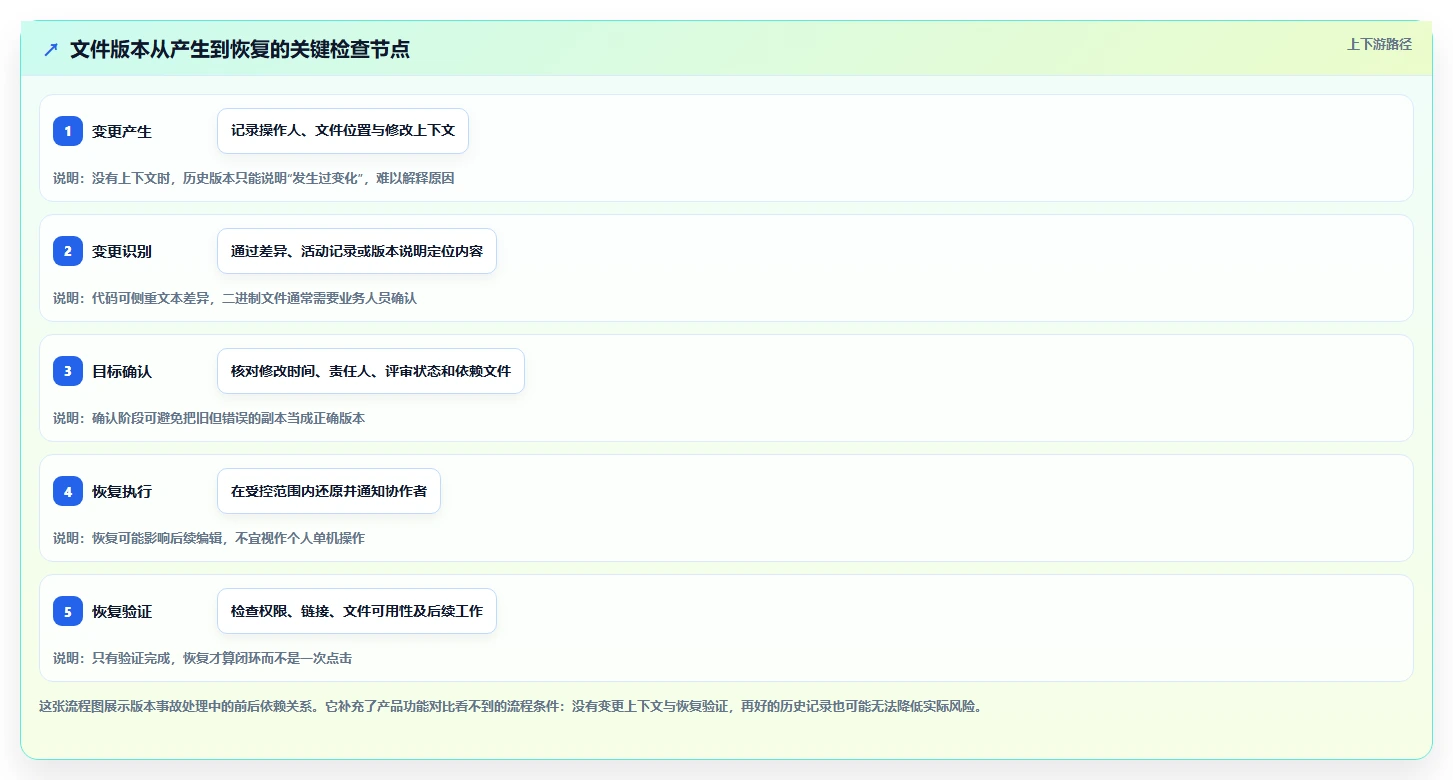1453x780 pixels.
Task: Click the note 说明：只有验证完成，恢复才算闭环…
Action: (202, 658)
